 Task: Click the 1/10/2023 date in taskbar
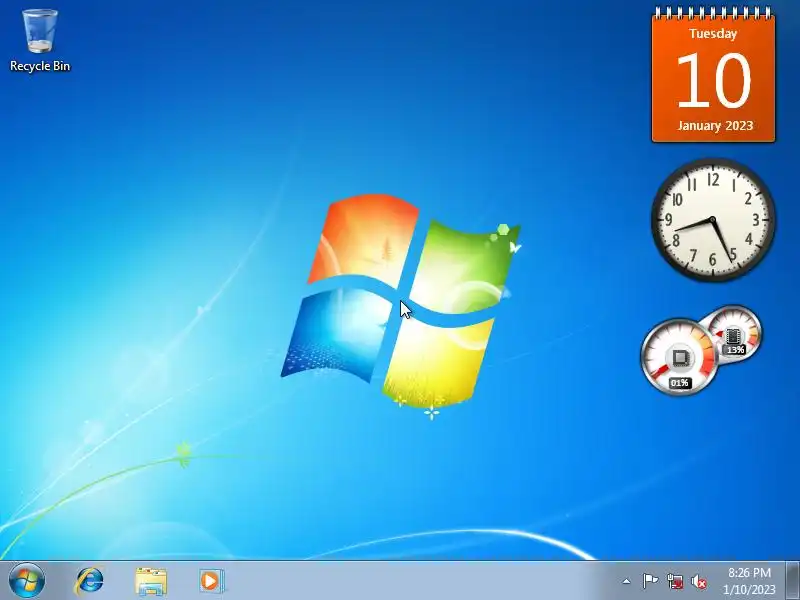(x=749, y=590)
